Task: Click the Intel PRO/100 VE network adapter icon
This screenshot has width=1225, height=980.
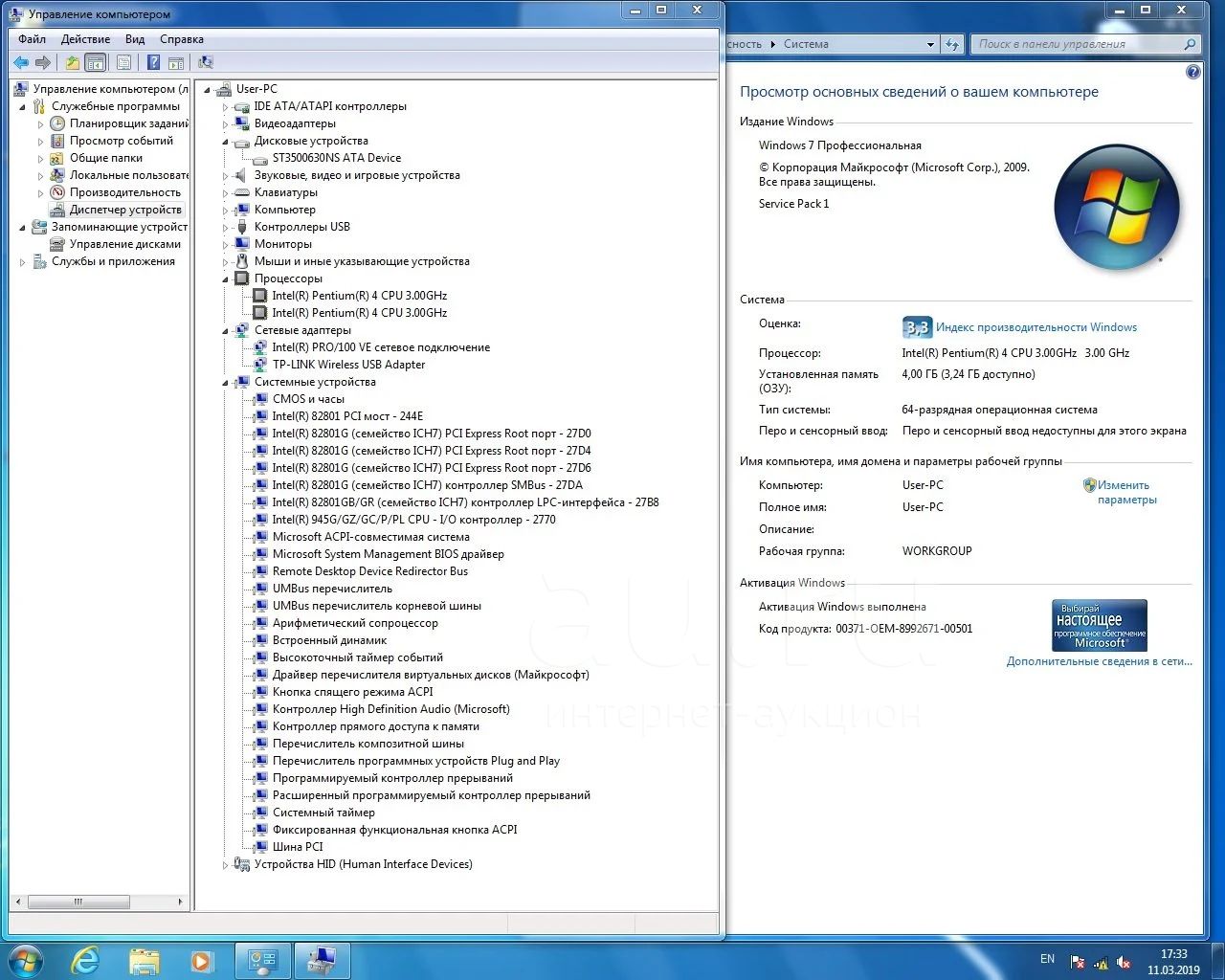Action: tap(259, 347)
